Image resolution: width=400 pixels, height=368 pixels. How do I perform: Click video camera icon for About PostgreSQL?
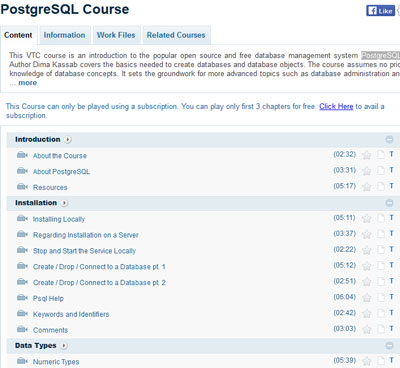coord(22,171)
